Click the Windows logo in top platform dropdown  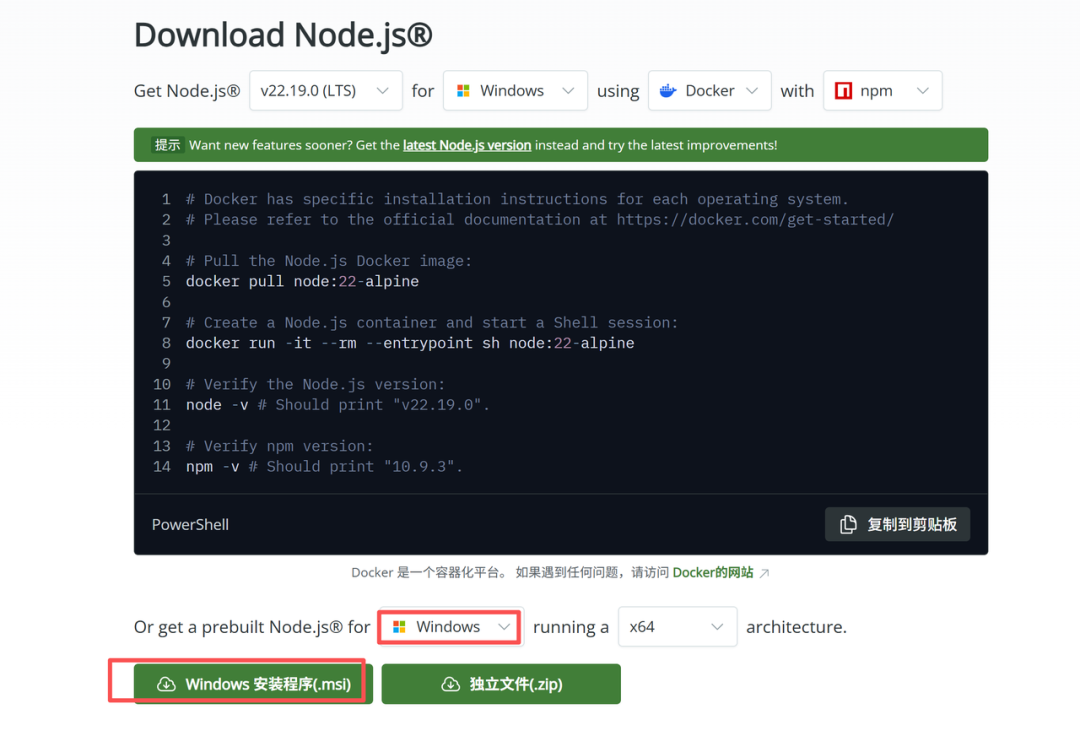click(464, 91)
